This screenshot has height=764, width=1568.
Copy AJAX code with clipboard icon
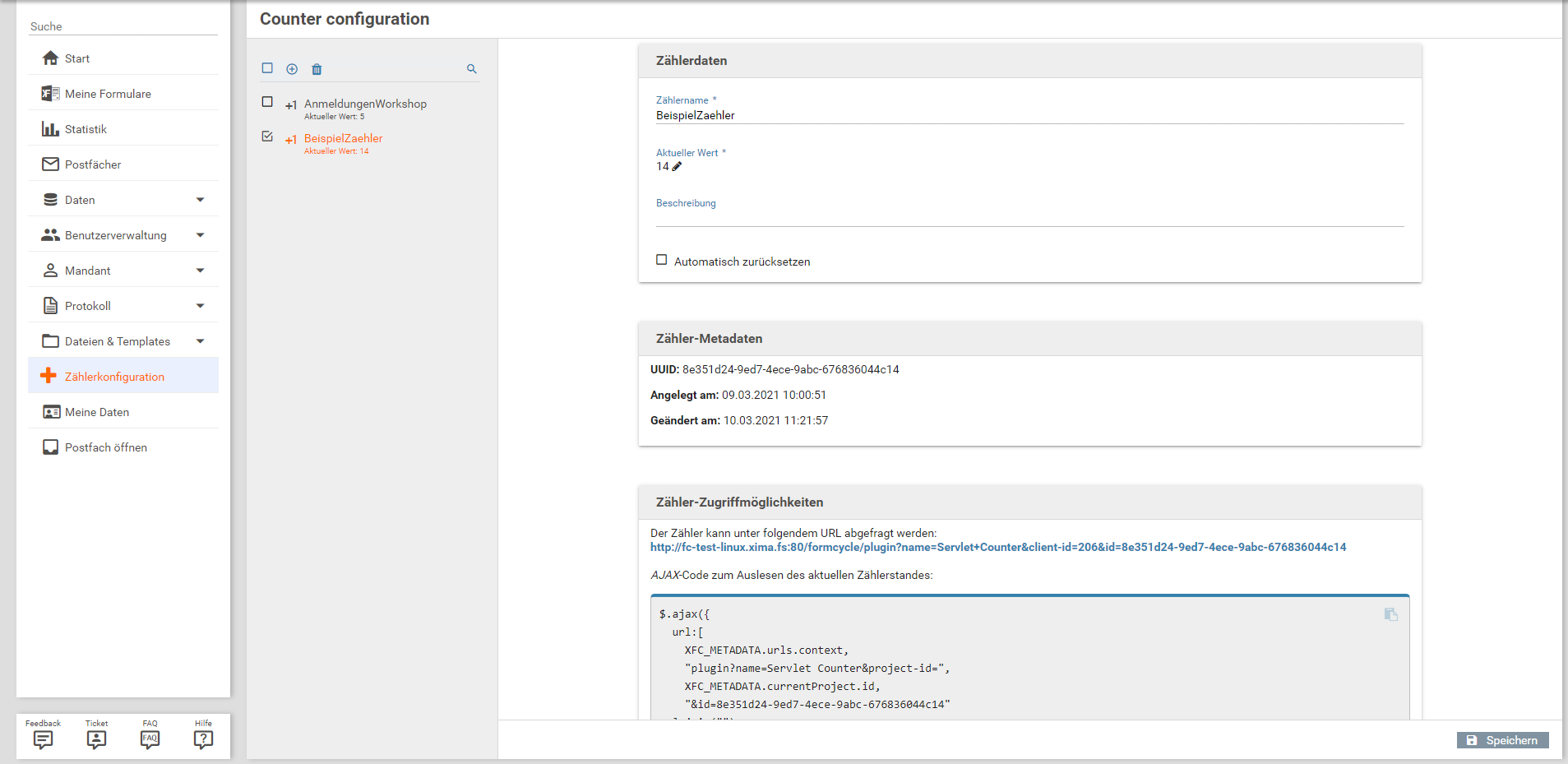coord(1390,614)
